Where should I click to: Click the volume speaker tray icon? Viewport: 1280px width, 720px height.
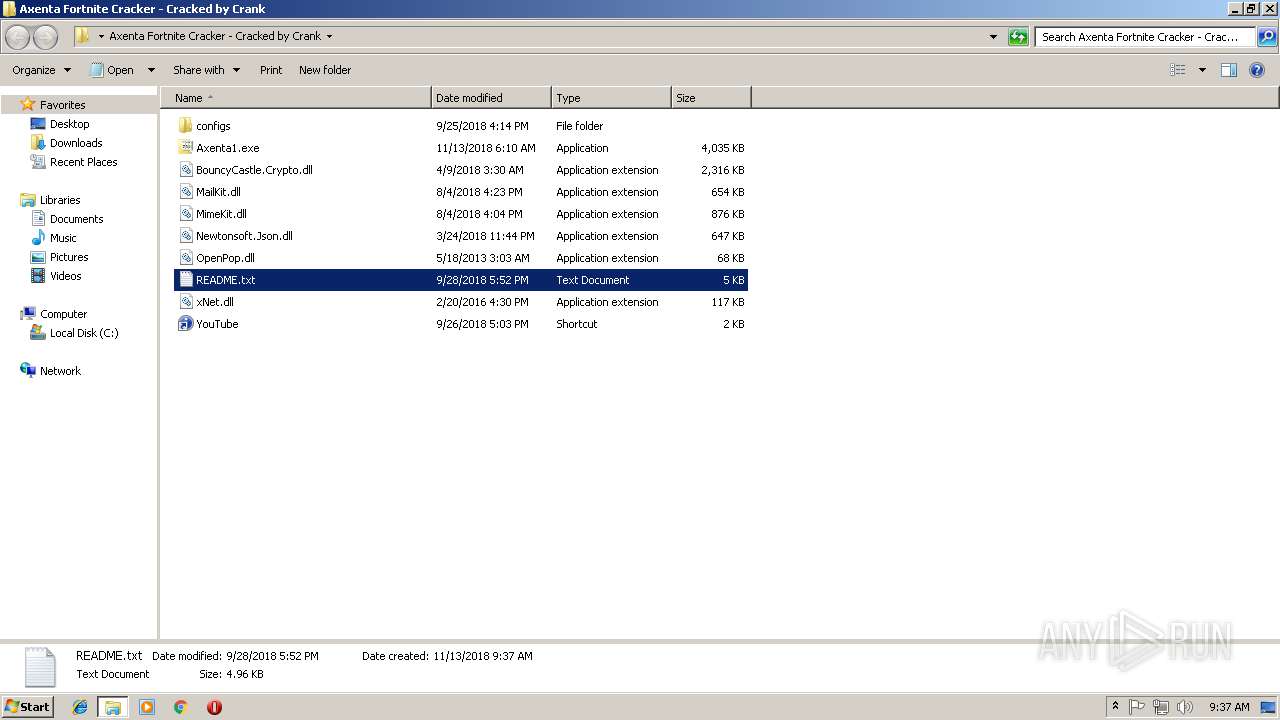[x=1185, y=707]
